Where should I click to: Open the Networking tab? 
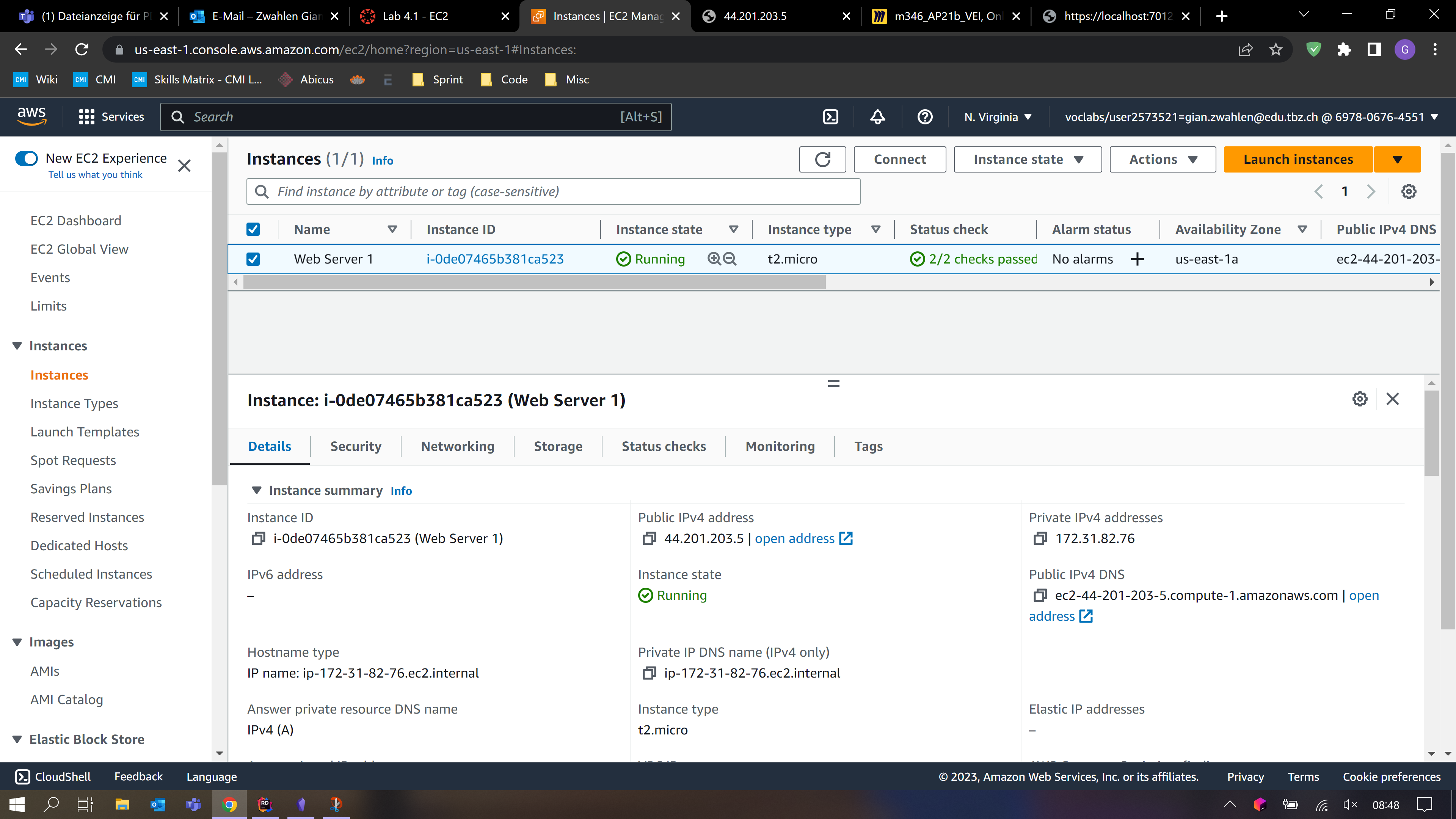[457, 447]
